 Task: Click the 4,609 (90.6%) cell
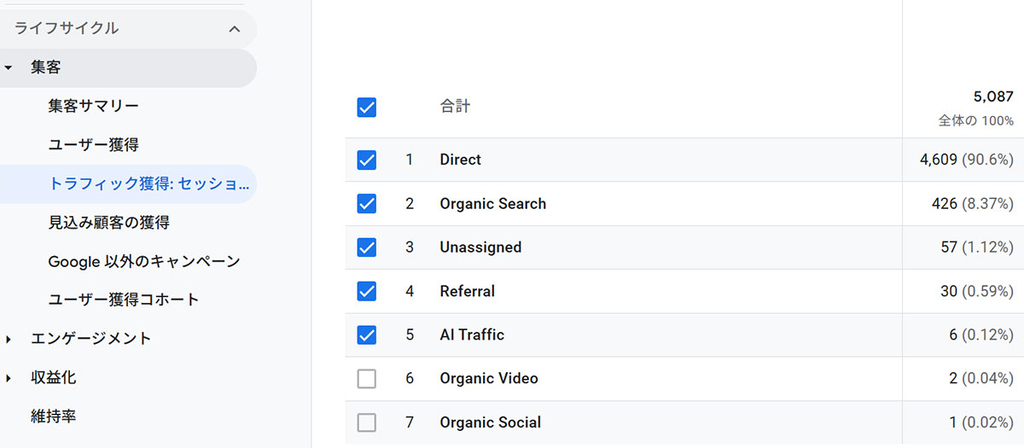coord(967,159)
